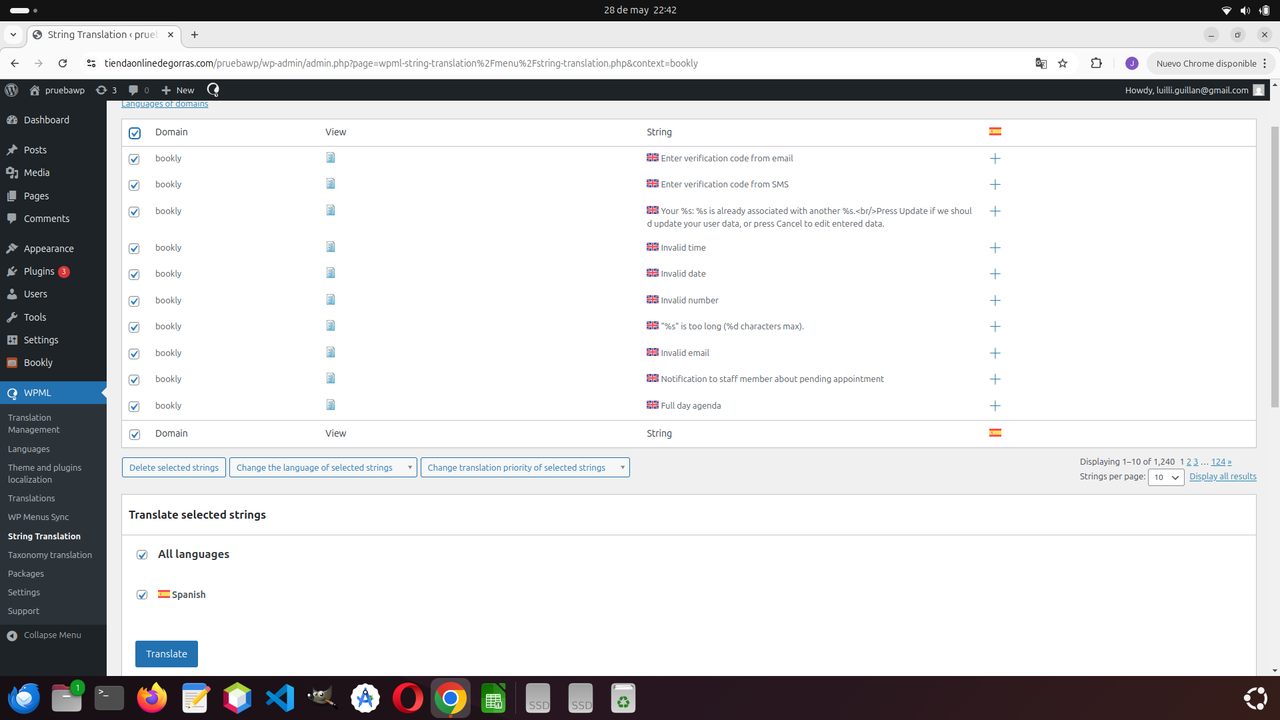This screenshot has width=1280, height=720.
Task: Toggle the select-all checkbox in table footer
Action: coord(135,434)
